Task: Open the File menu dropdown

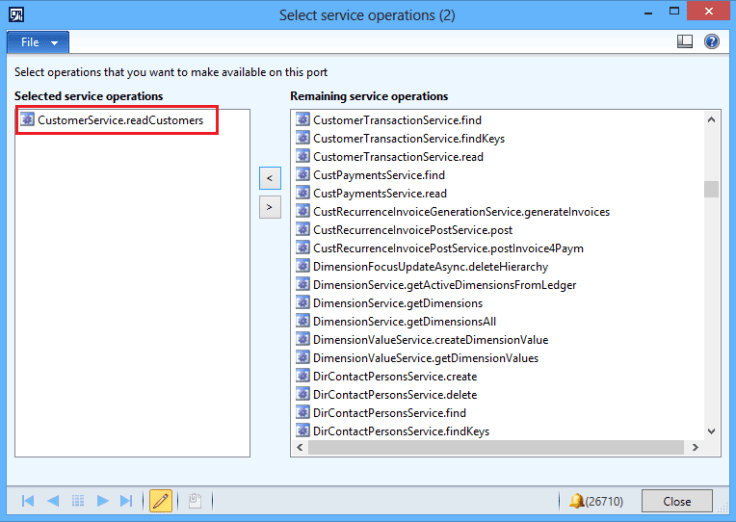Action: (38, 43)
